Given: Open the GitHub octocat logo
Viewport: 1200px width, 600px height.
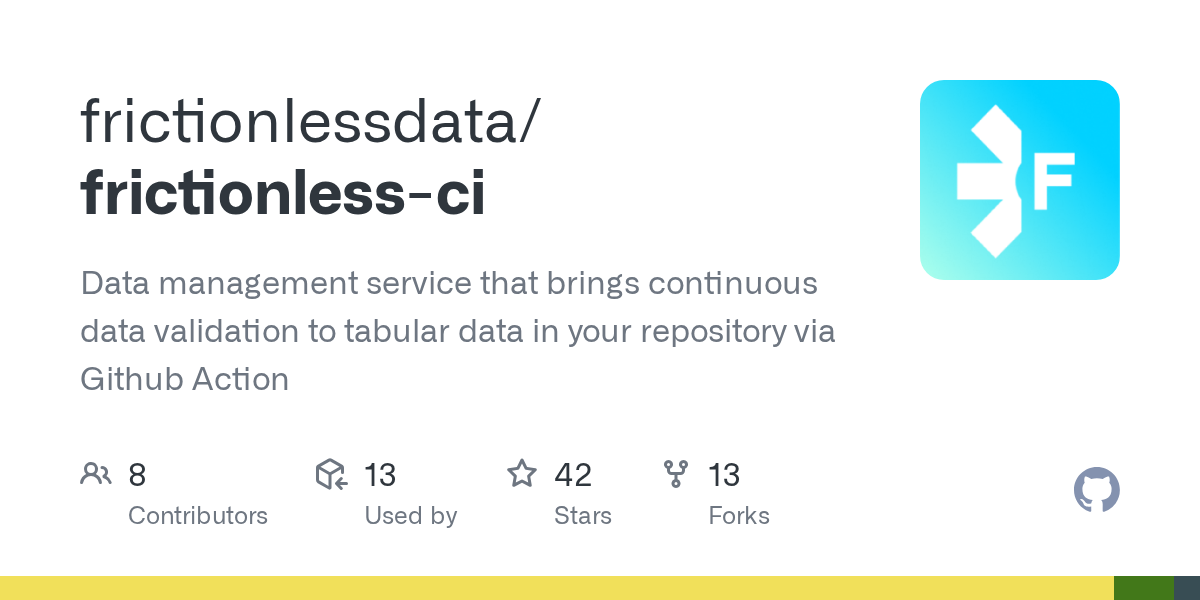Looking at the screenshot, I should click(x=1096, y=490).
